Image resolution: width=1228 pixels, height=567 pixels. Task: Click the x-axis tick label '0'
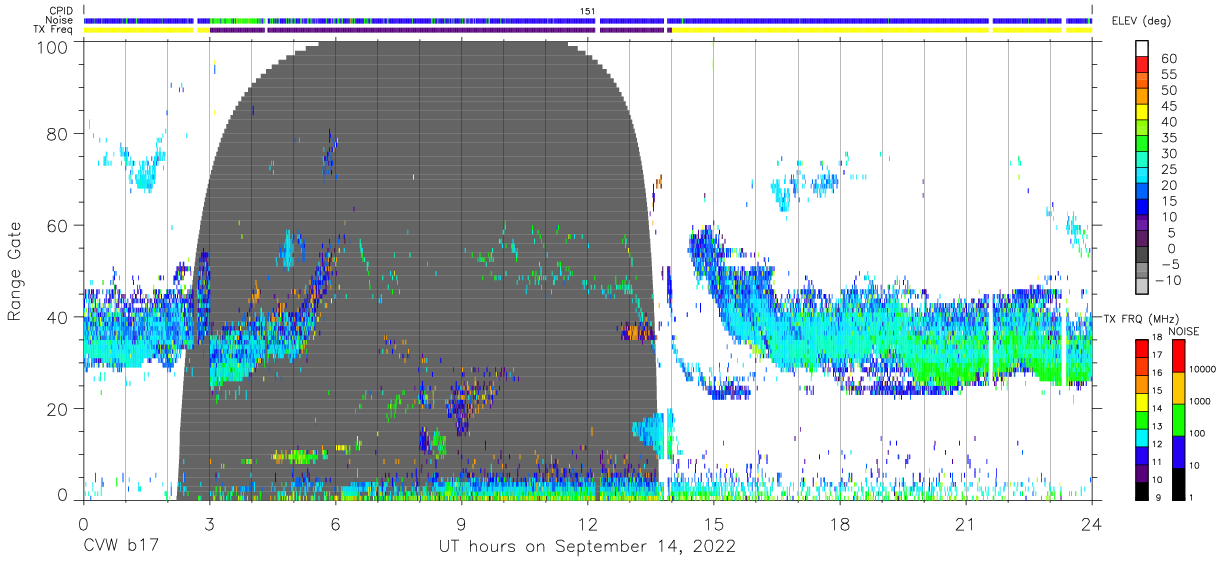(83, 524)
